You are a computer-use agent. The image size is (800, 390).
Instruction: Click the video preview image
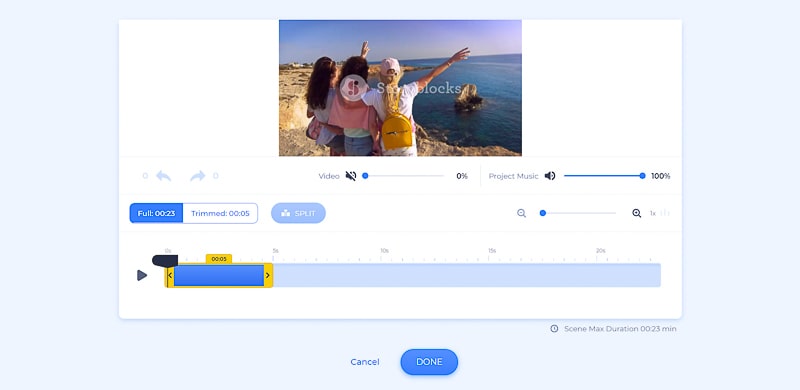tap(400, 88)
